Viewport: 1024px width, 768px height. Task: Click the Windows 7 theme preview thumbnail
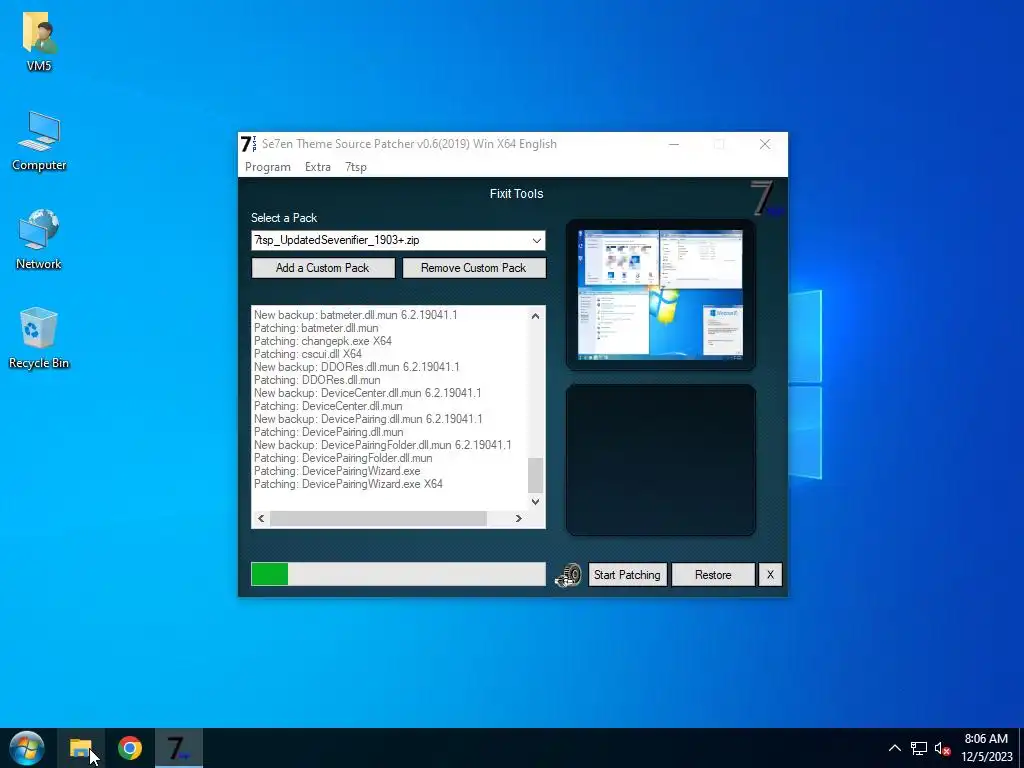660,295
